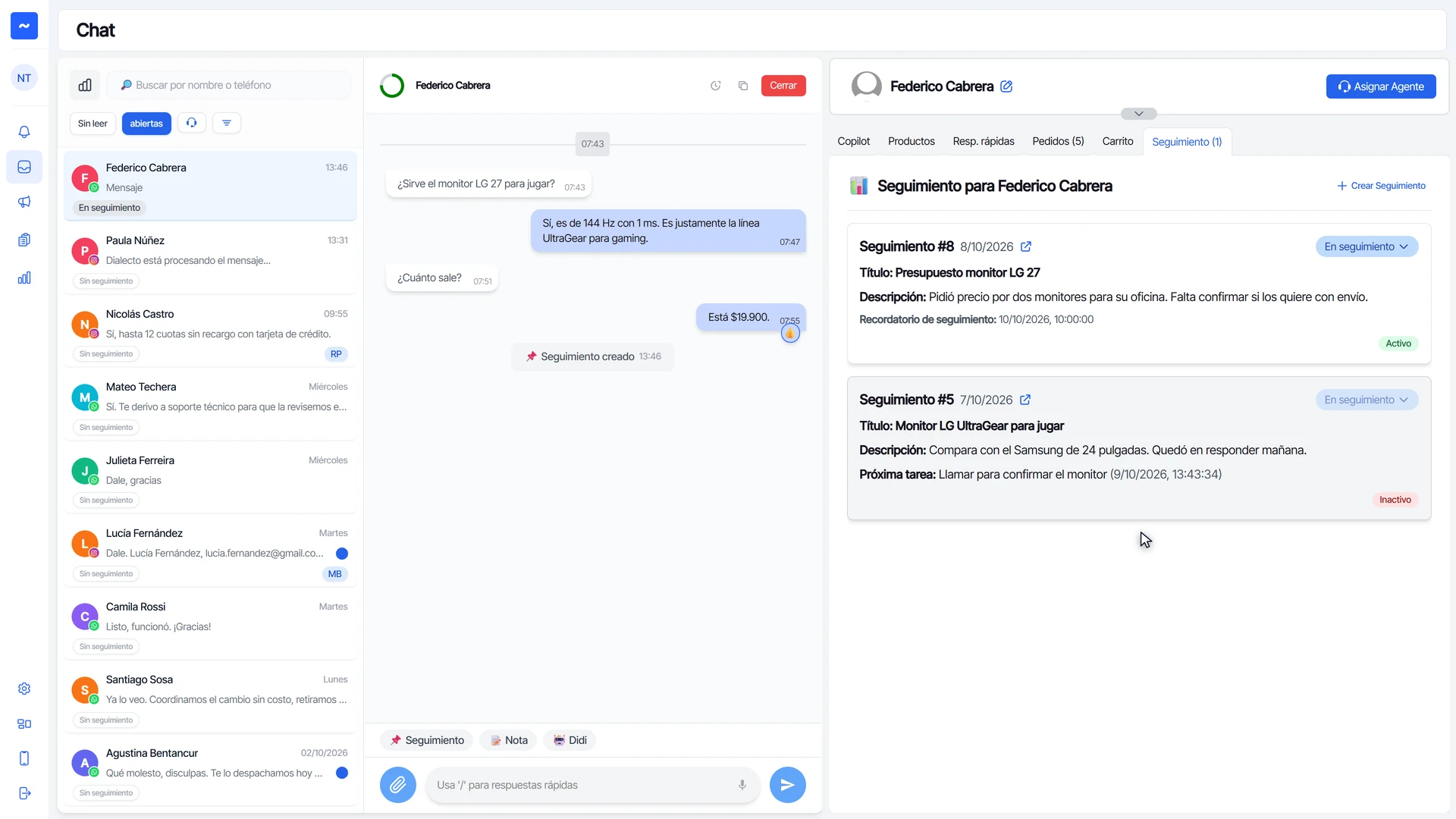This screenshot has height=819, width=1456.
Task: Click the copy icon in chat header
Action: [x=743, y=86]
